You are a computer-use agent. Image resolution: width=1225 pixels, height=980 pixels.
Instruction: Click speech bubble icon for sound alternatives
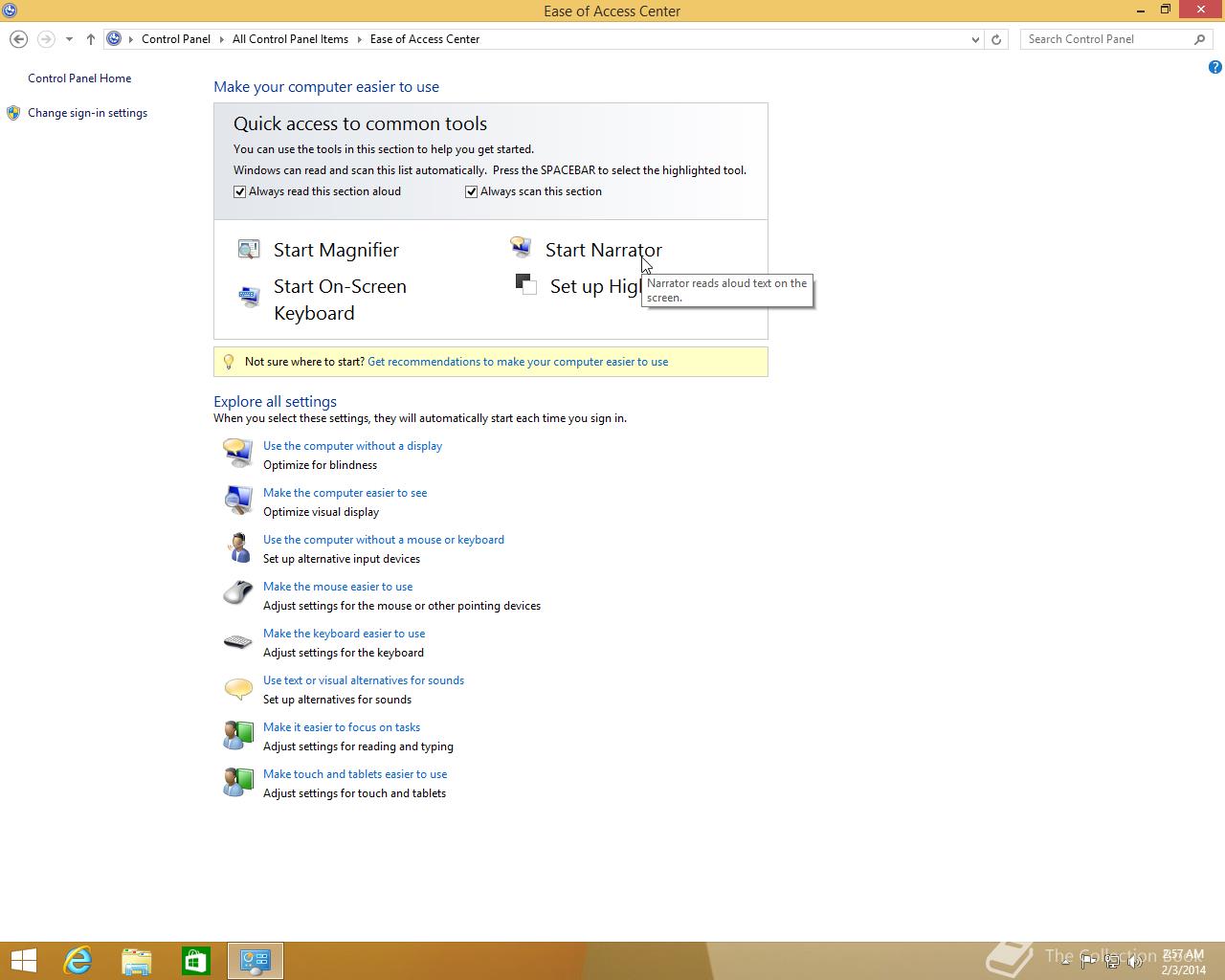pos(237,688)
